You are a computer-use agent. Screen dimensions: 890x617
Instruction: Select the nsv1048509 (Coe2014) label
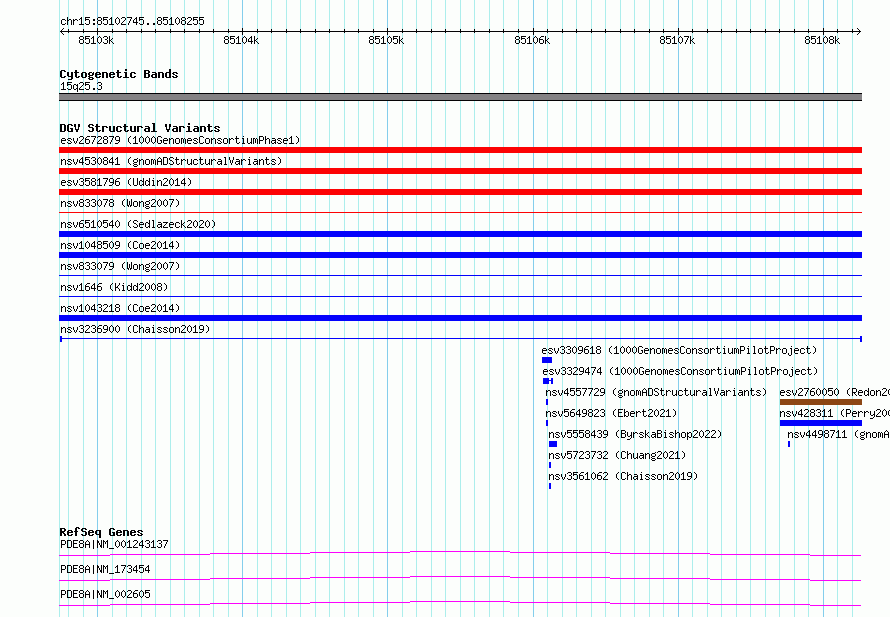(x=120, y=245)
